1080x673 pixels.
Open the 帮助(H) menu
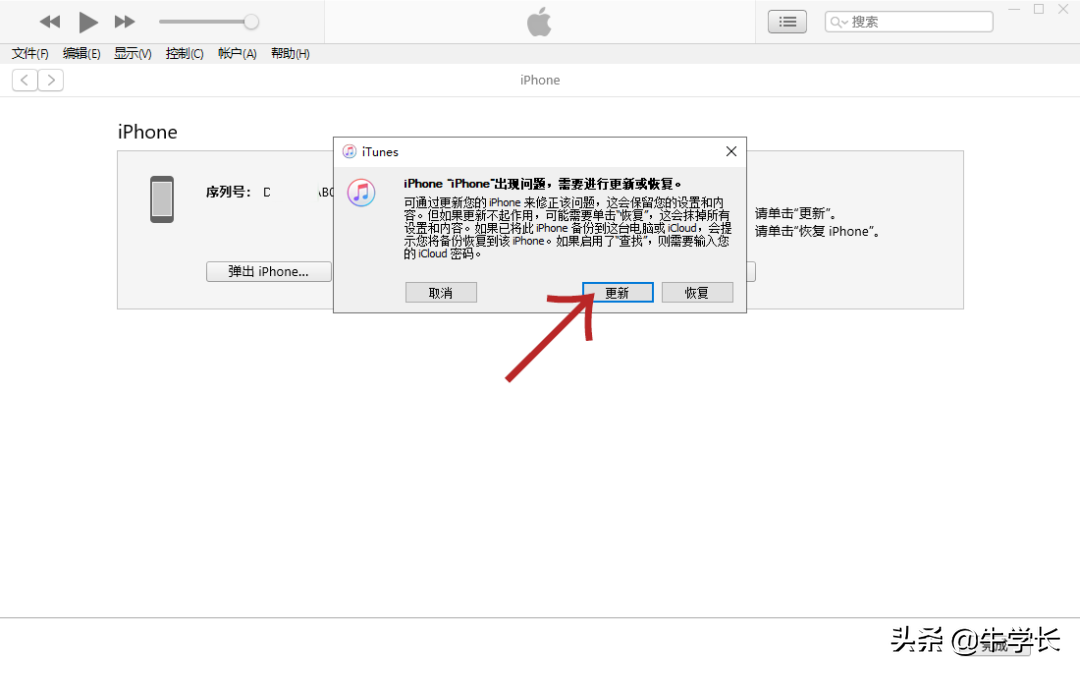tap(290, 54)
